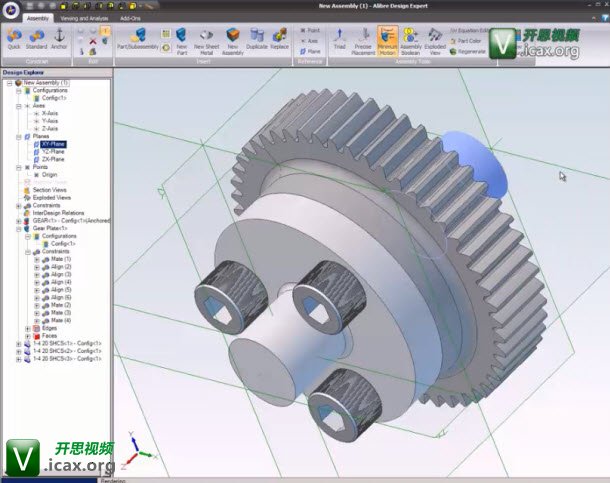The width and height of the screenshot is (610, 483).
Task: Select Exploded Views in tree
Action: click(52, 198)
